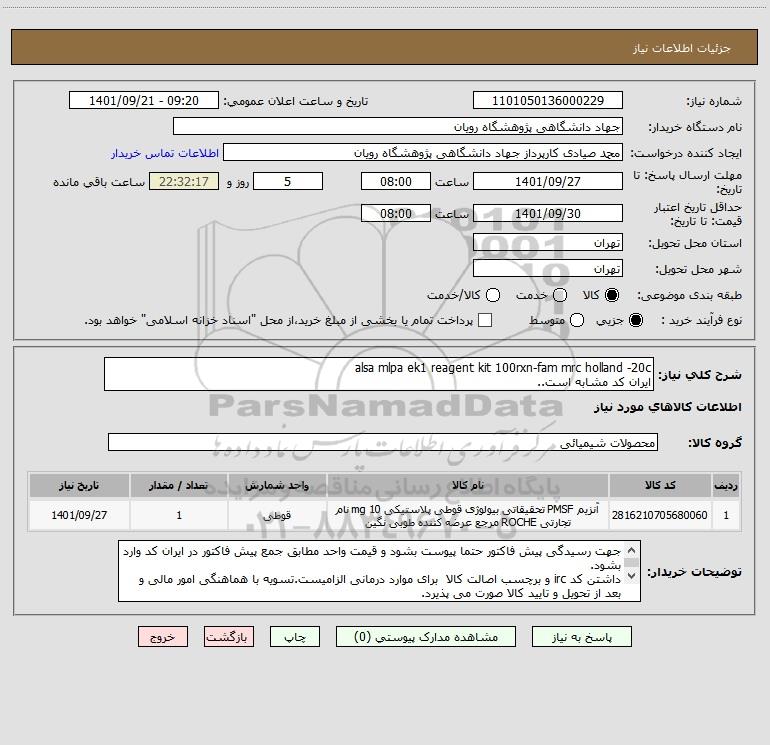
Task: Click item code 281621070568​0060 cell
Action: [x=660, y=515]
